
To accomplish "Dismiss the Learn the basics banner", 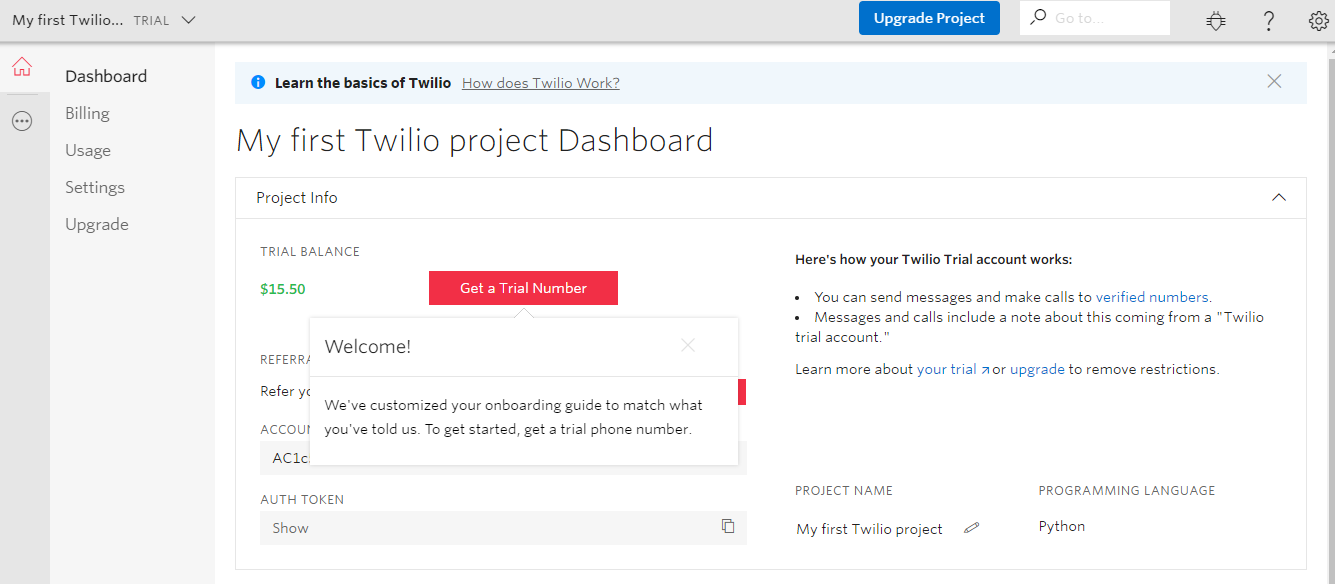I will pyautogui.click(x=1274, y=82).
